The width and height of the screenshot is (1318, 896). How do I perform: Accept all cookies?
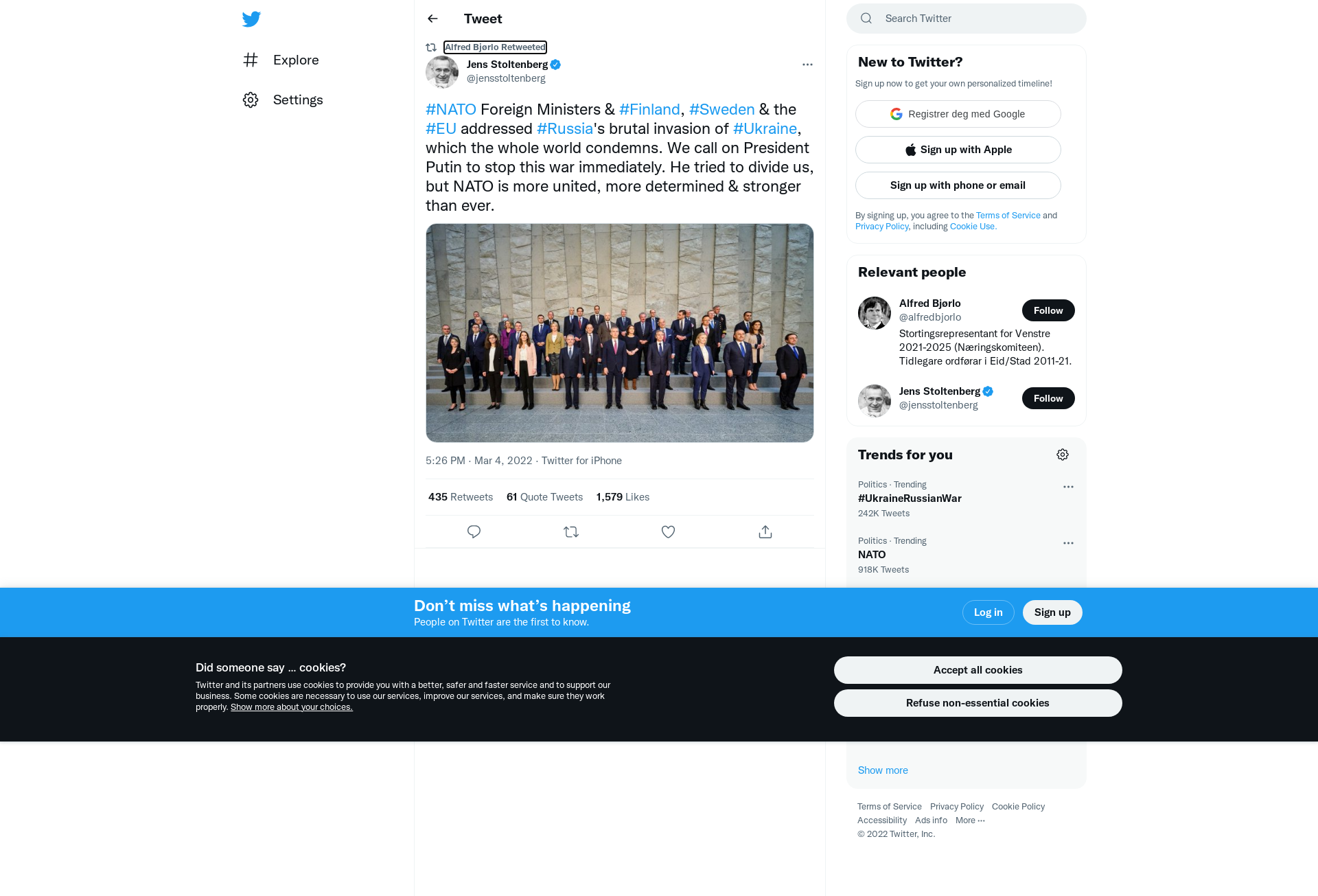pyautogui.click(x=978, y=670)
